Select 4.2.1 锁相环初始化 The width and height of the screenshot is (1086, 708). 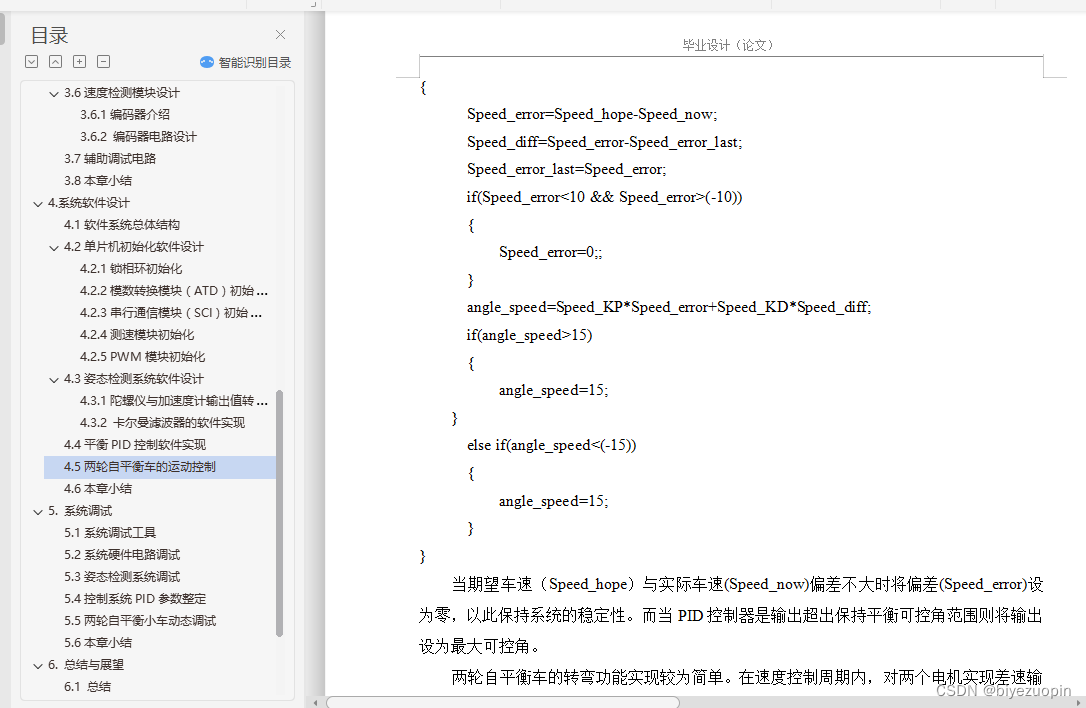coord(131,269)
